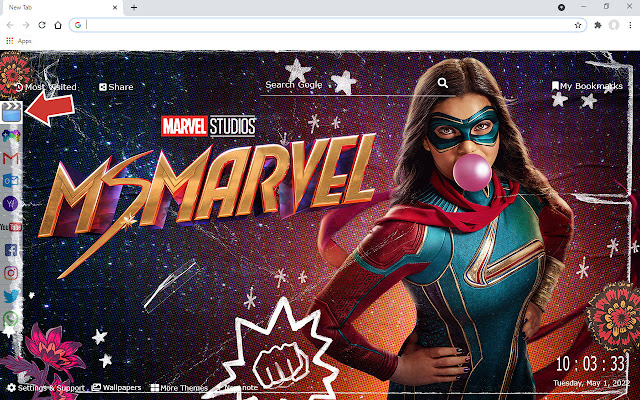Select the New Tab browser tab

coord(61,8)
